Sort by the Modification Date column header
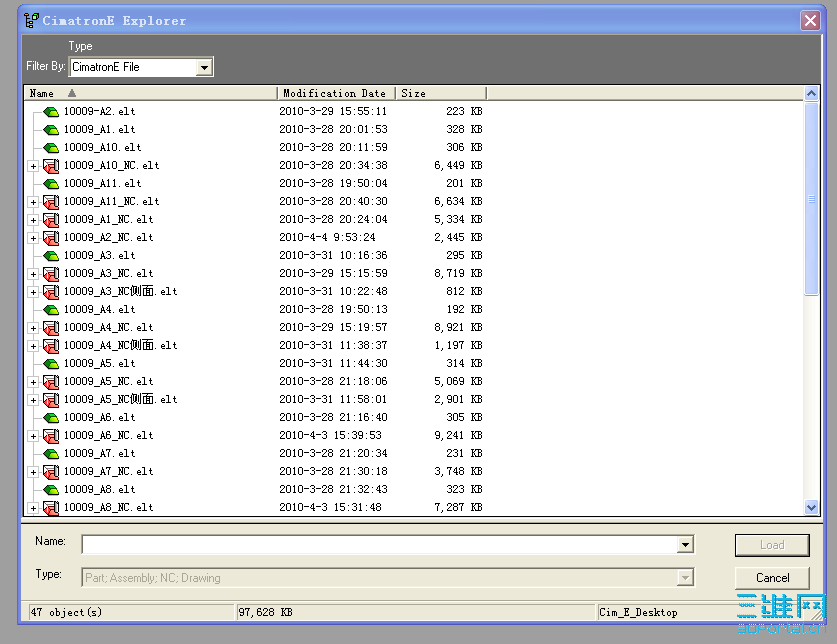 click(x=336, y=93)
